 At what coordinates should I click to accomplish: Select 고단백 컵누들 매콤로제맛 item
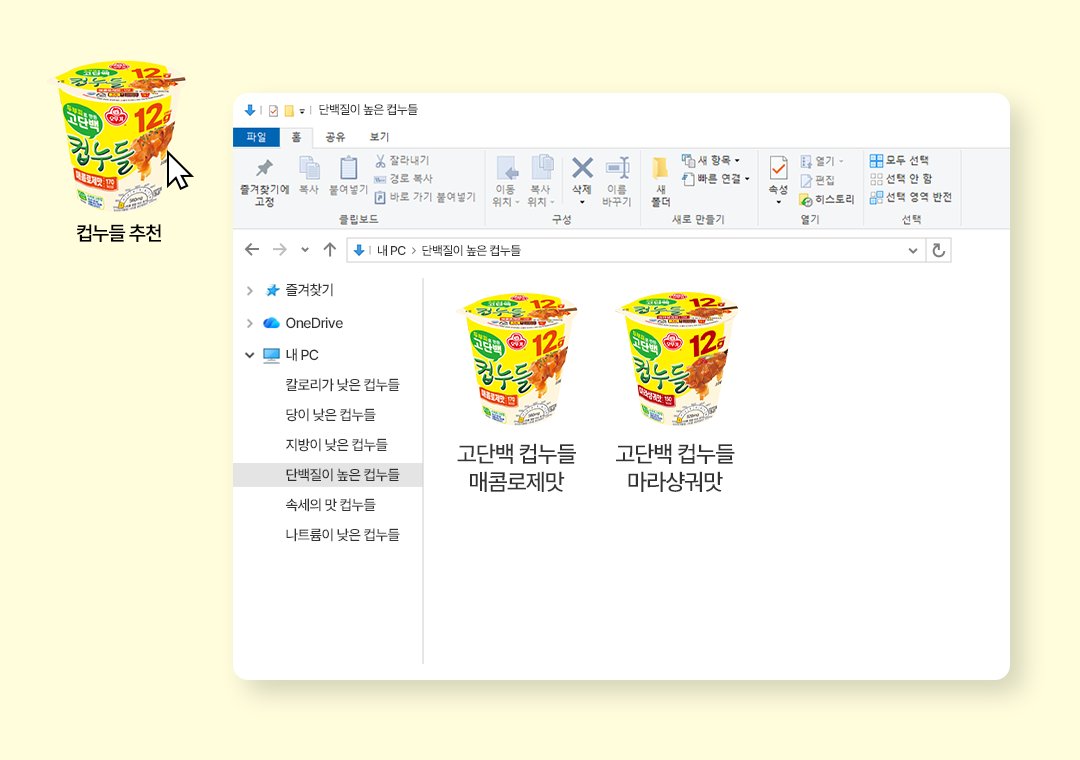click(x=517, y=391)
